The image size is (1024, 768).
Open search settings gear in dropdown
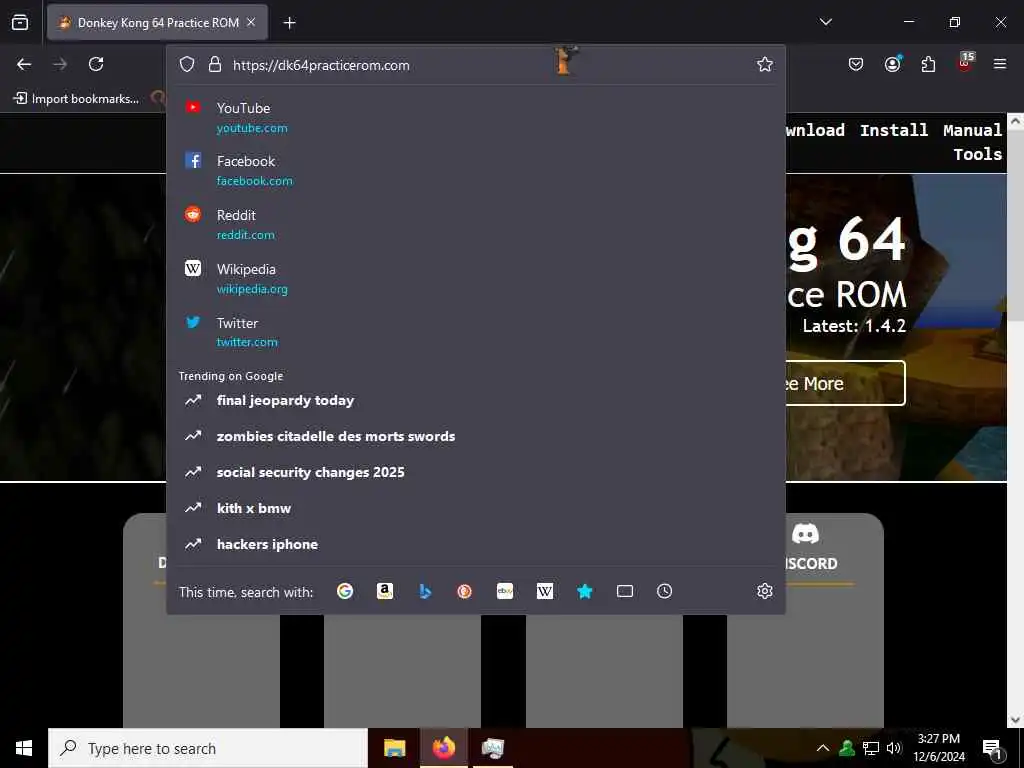click(765, 591)
